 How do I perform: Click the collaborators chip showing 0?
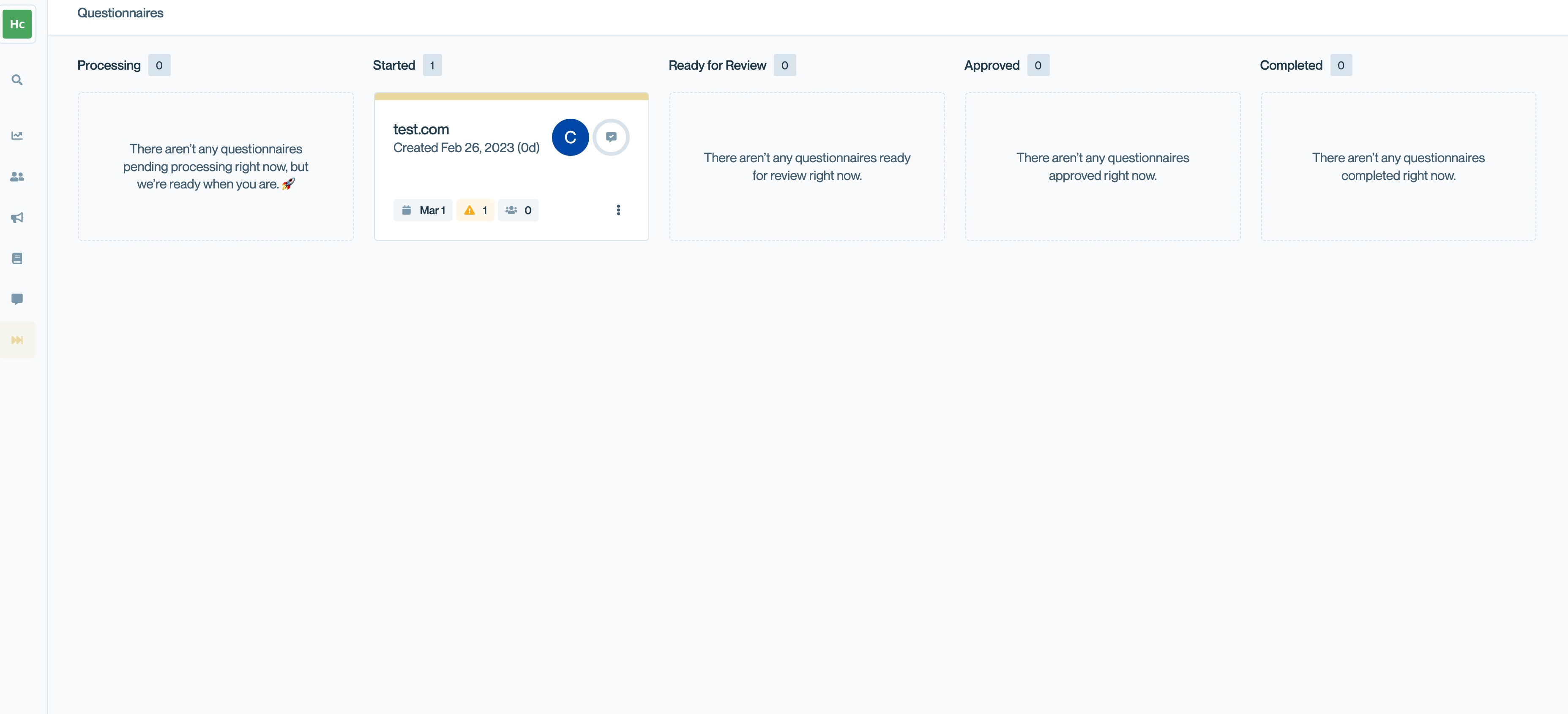518,210
